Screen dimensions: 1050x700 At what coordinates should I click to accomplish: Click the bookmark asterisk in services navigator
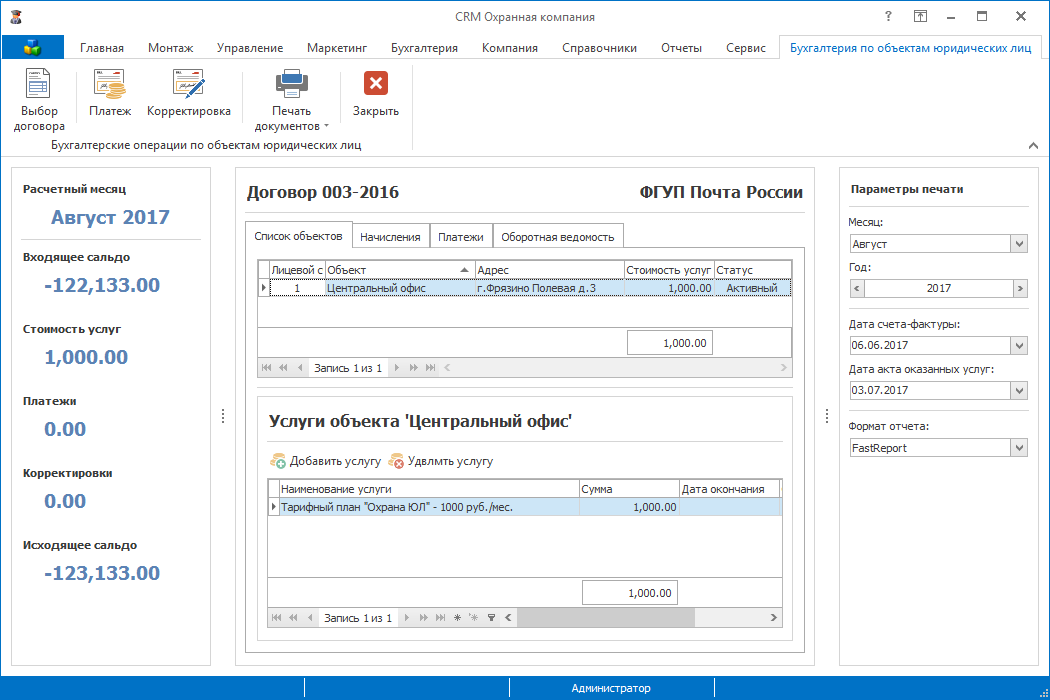pyautogui.click(x=457, y=618)
